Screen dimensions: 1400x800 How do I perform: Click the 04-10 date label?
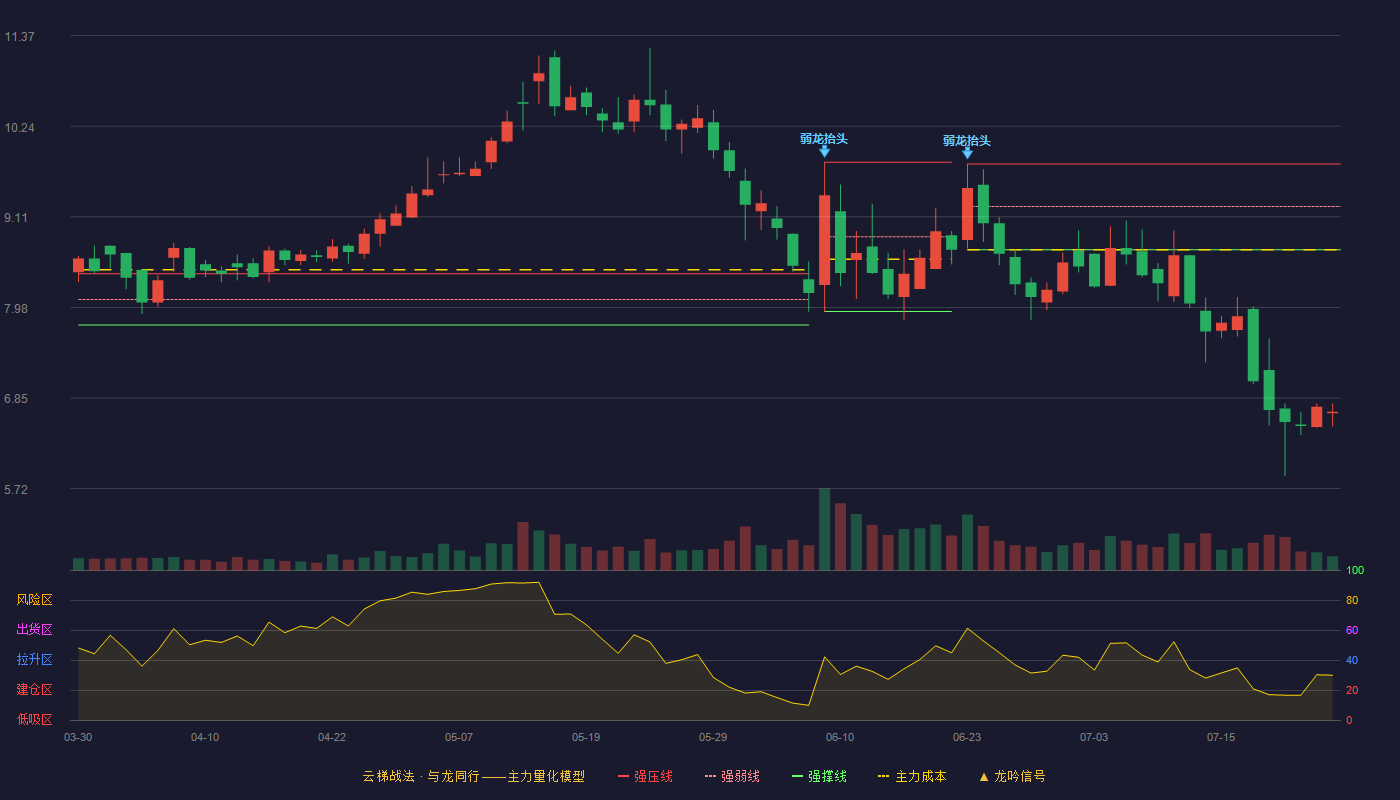pyautogui.click(x=205, y=737)
